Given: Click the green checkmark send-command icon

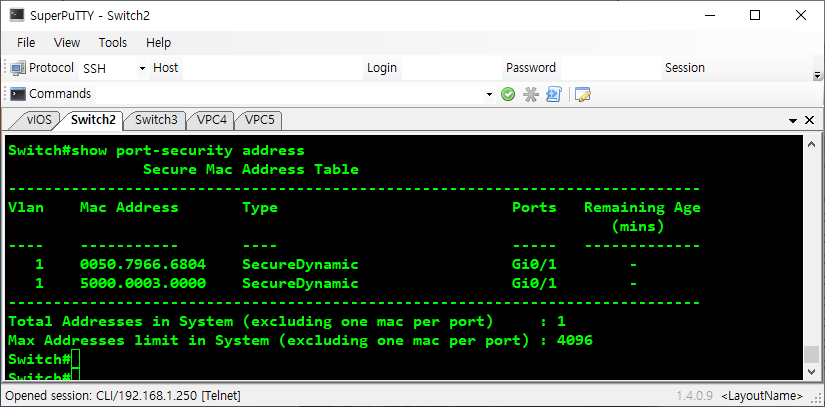Looking at the screenshot, I should [508, 94].
